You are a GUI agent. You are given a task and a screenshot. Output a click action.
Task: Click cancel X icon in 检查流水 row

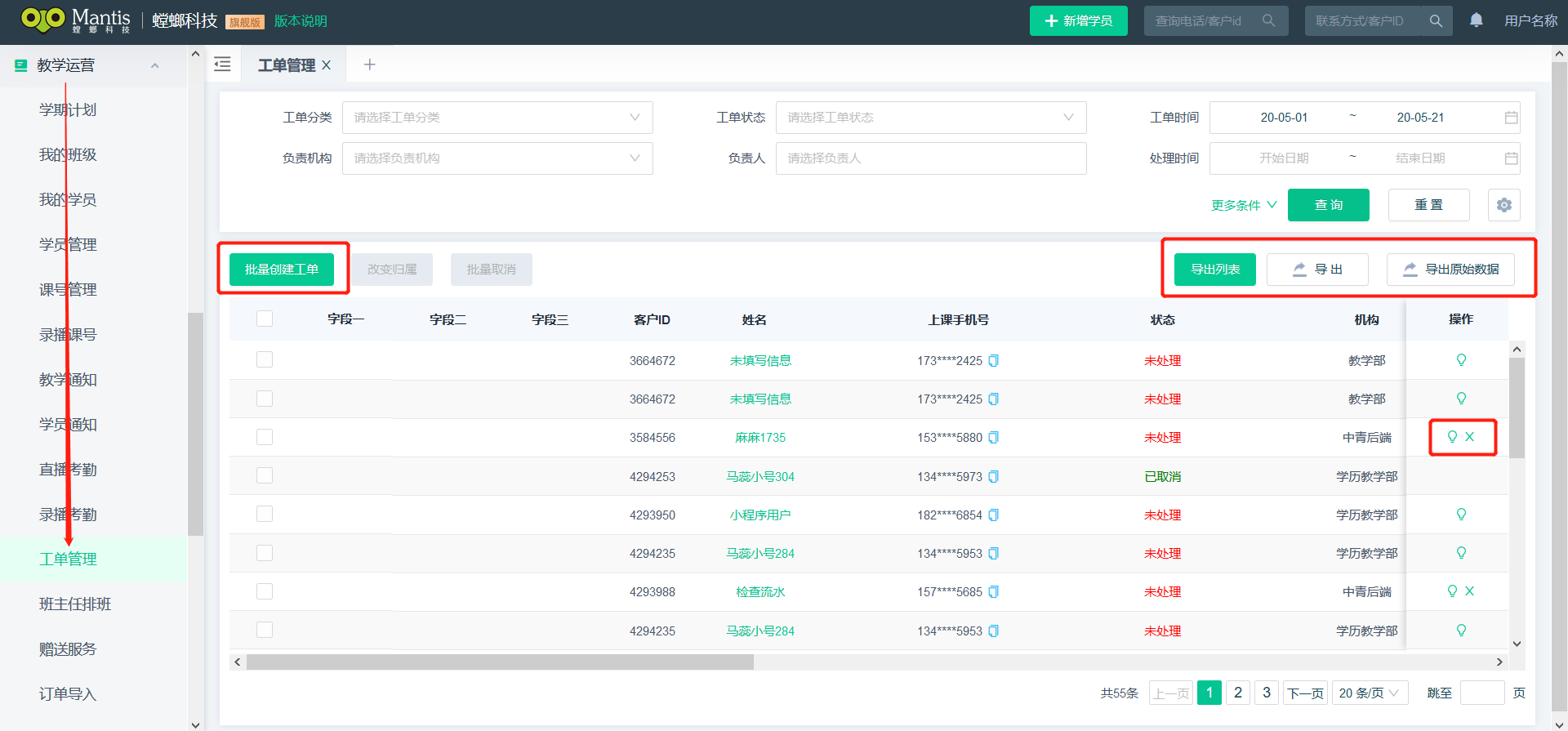[x=1470, y=591]
